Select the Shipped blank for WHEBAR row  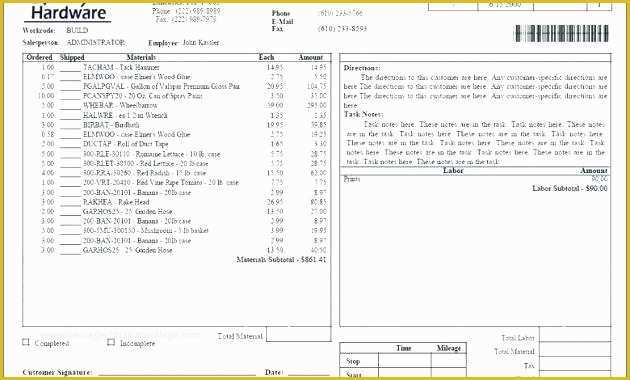point(70,106)
